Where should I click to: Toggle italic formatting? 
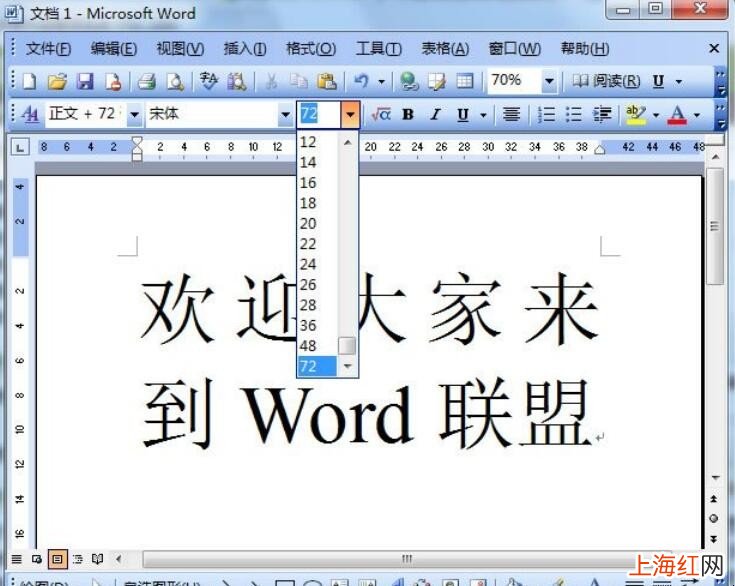click(435, 114)
